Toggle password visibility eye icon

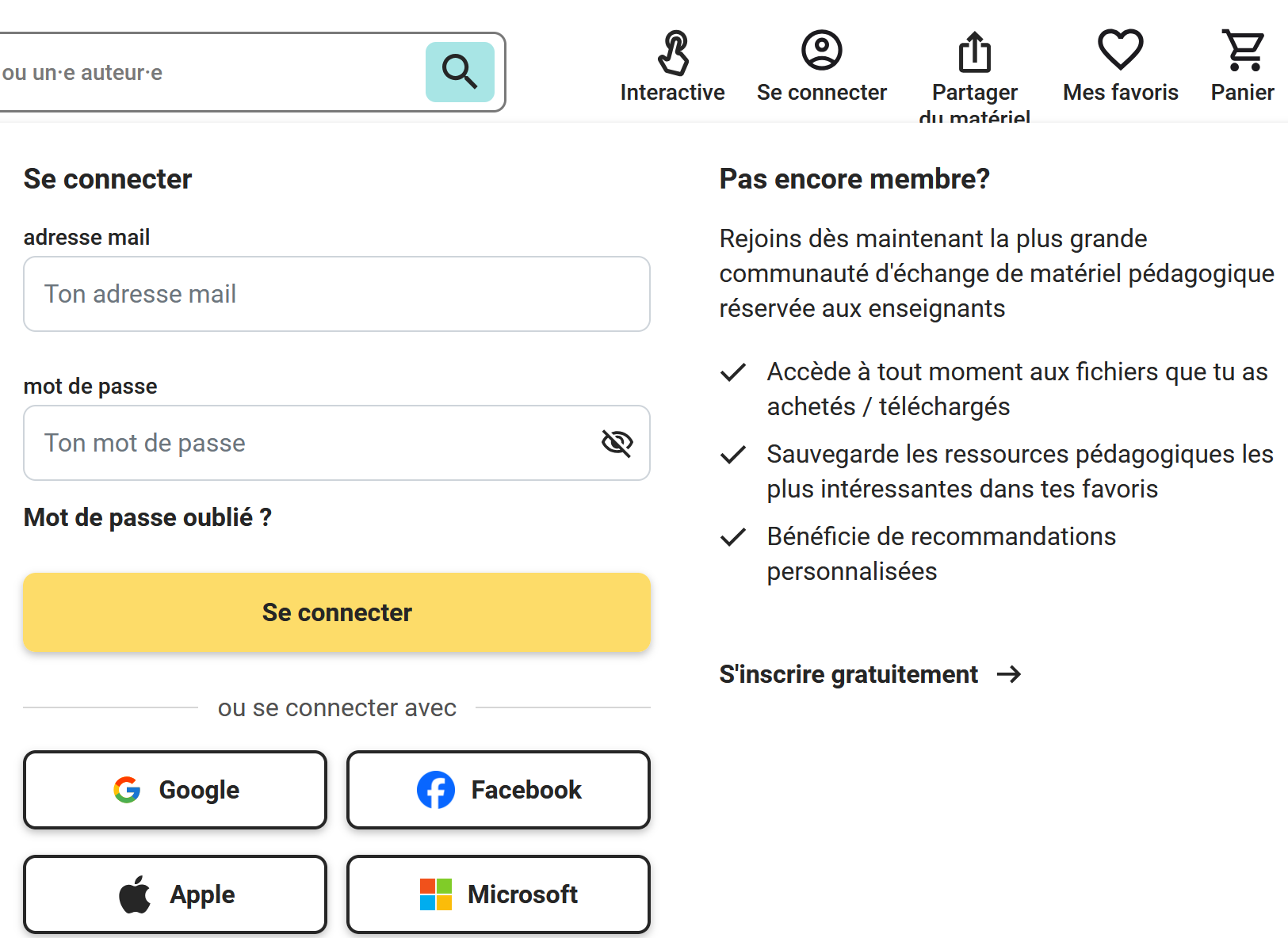617,443
